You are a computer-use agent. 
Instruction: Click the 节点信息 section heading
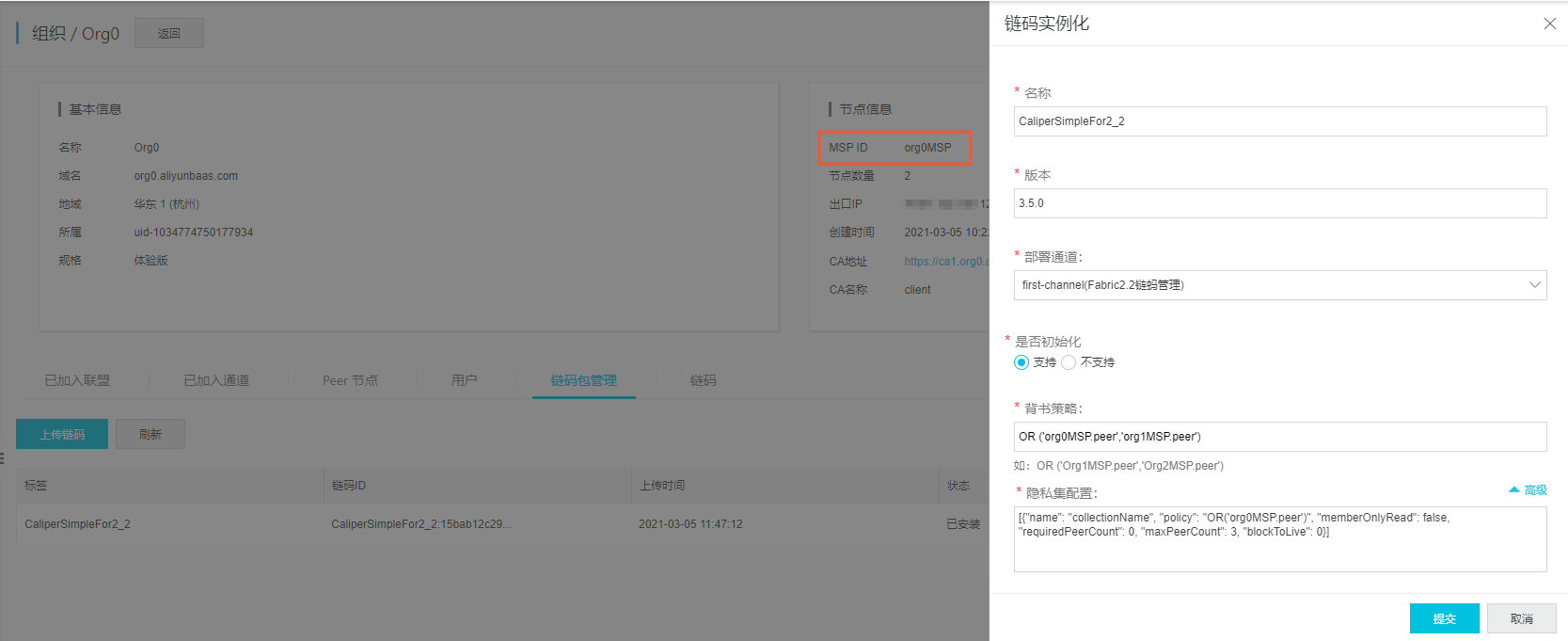[865, 109]
